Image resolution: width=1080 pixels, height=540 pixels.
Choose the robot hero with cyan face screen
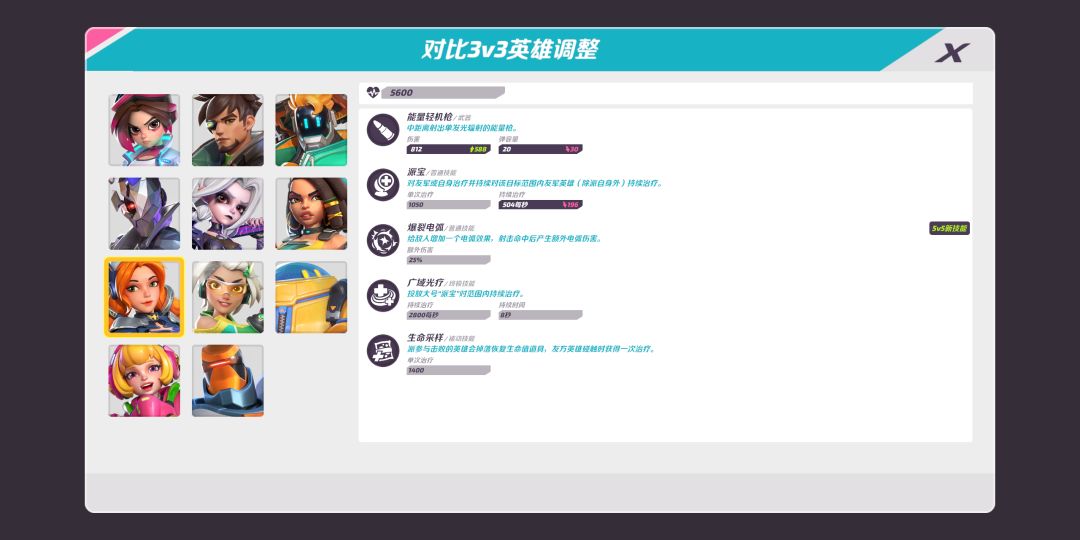[311, 130]
